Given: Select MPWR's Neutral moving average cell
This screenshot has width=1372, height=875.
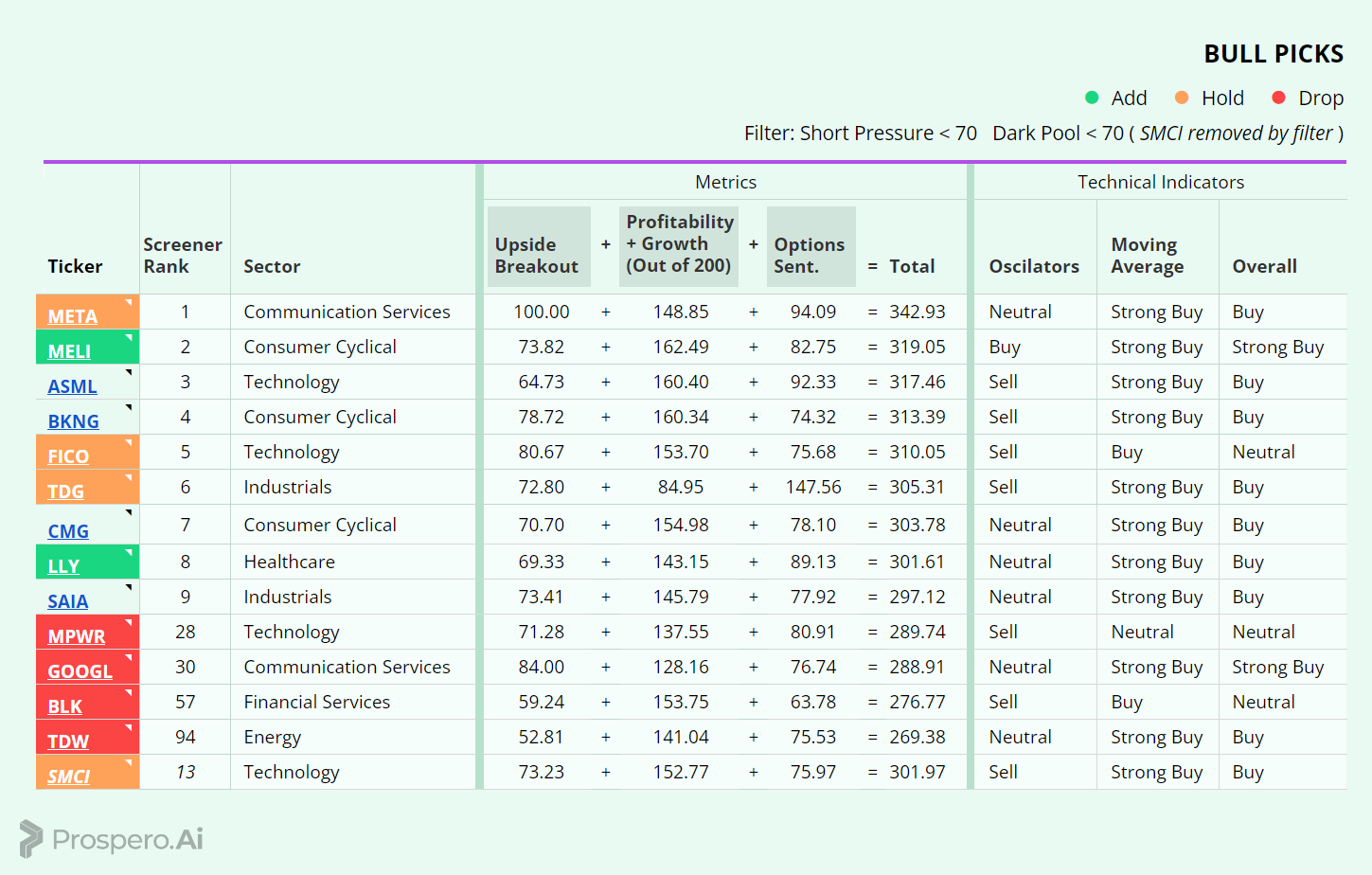Looking at the screenshot, I should tap(1142, 632).
